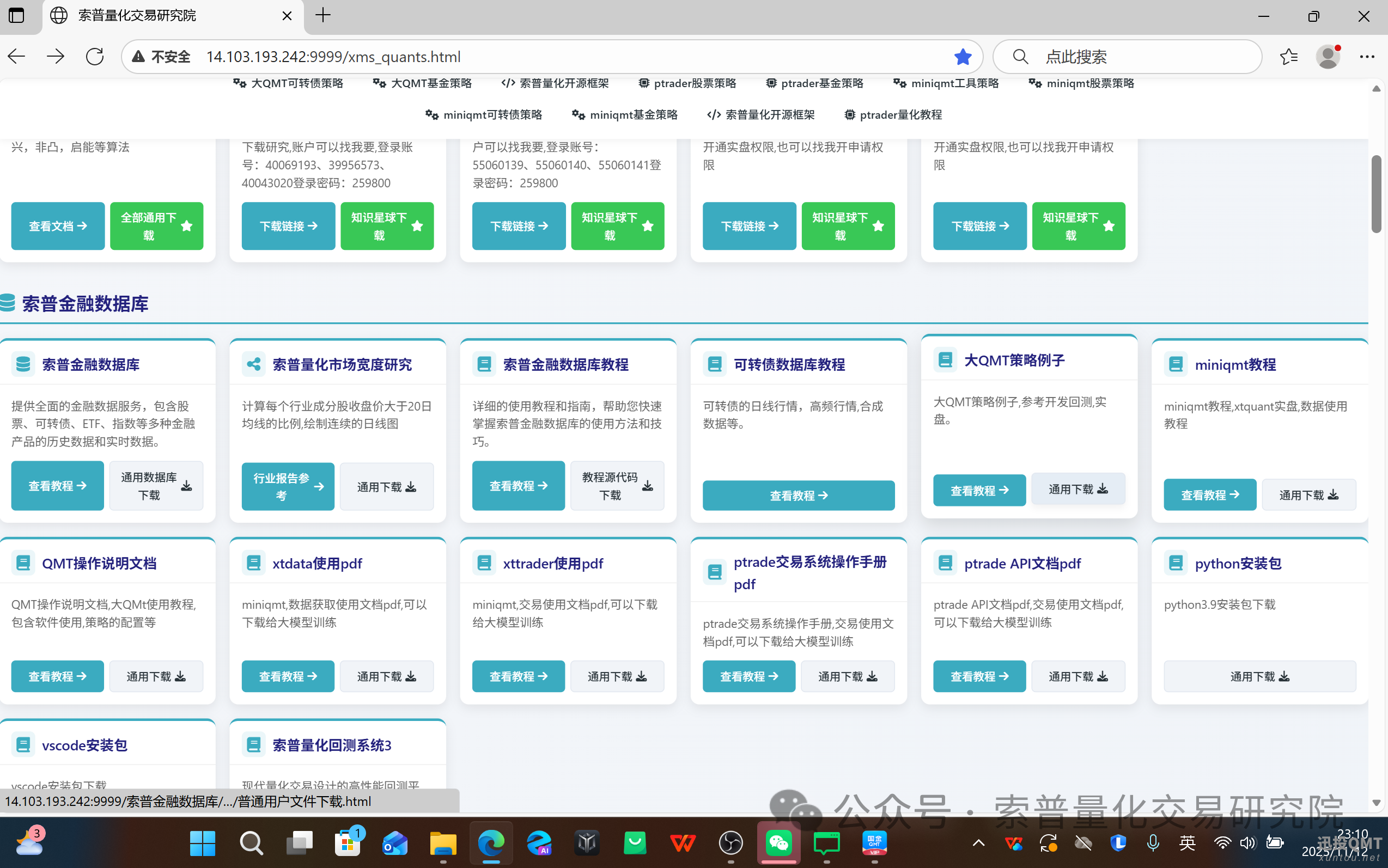
Task: Click the 国金QMT VIP icon in taskbar
Action: (874, 843)
